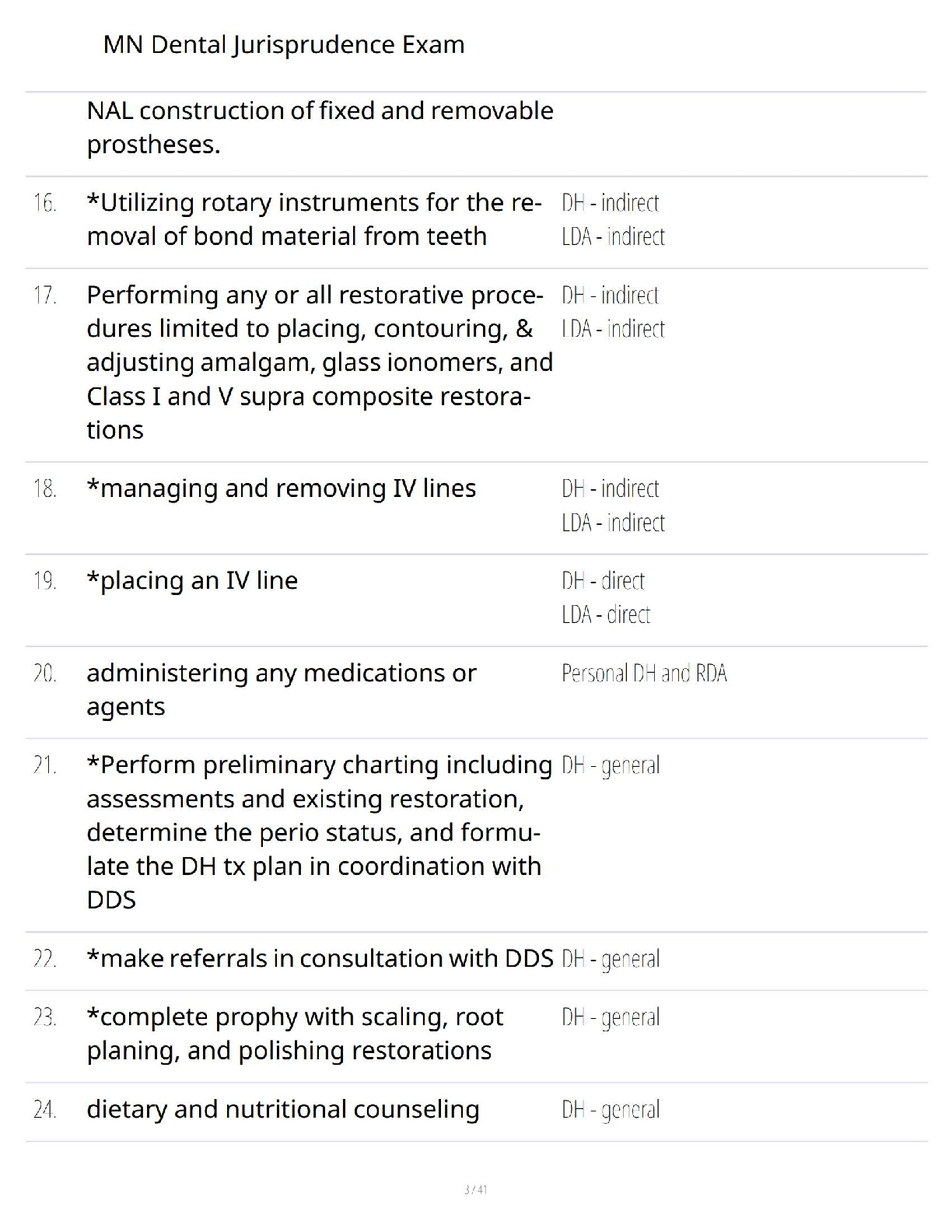The width and height of the screenshot is (952, 1232).
Task: Click the DH - indirect answer for item 16
Action: tap(611, 203)
